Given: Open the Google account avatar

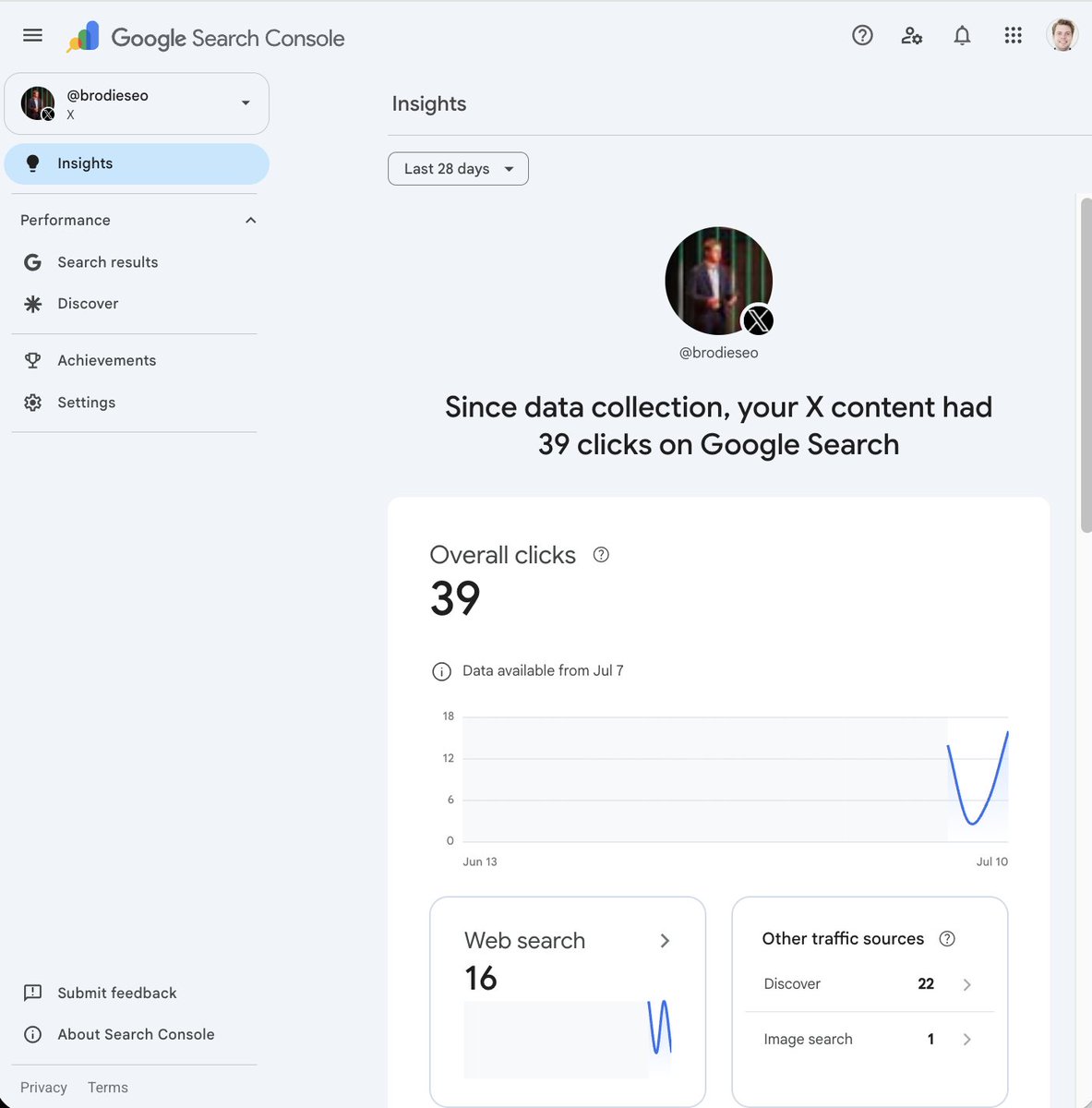Looking at the screenshot, I should pyautogui.click(x=1062, y=35).
